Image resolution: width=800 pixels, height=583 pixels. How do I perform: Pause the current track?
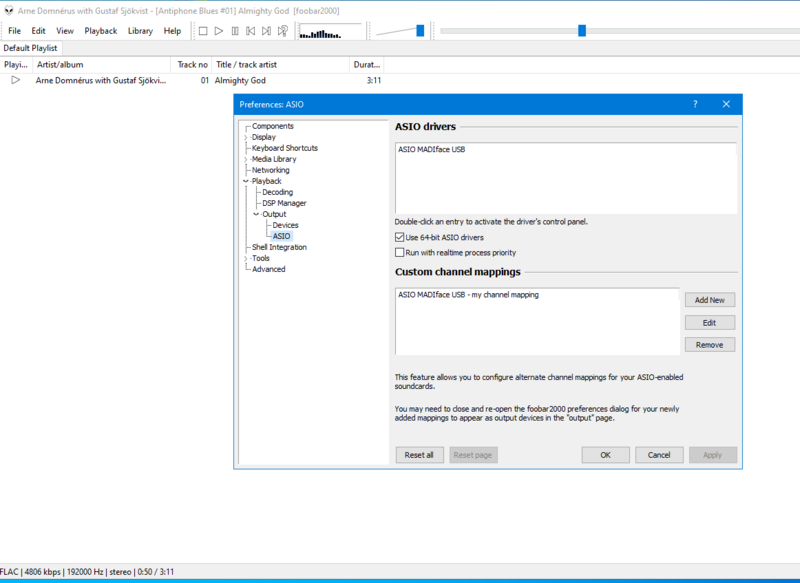(x=235, y=31)
